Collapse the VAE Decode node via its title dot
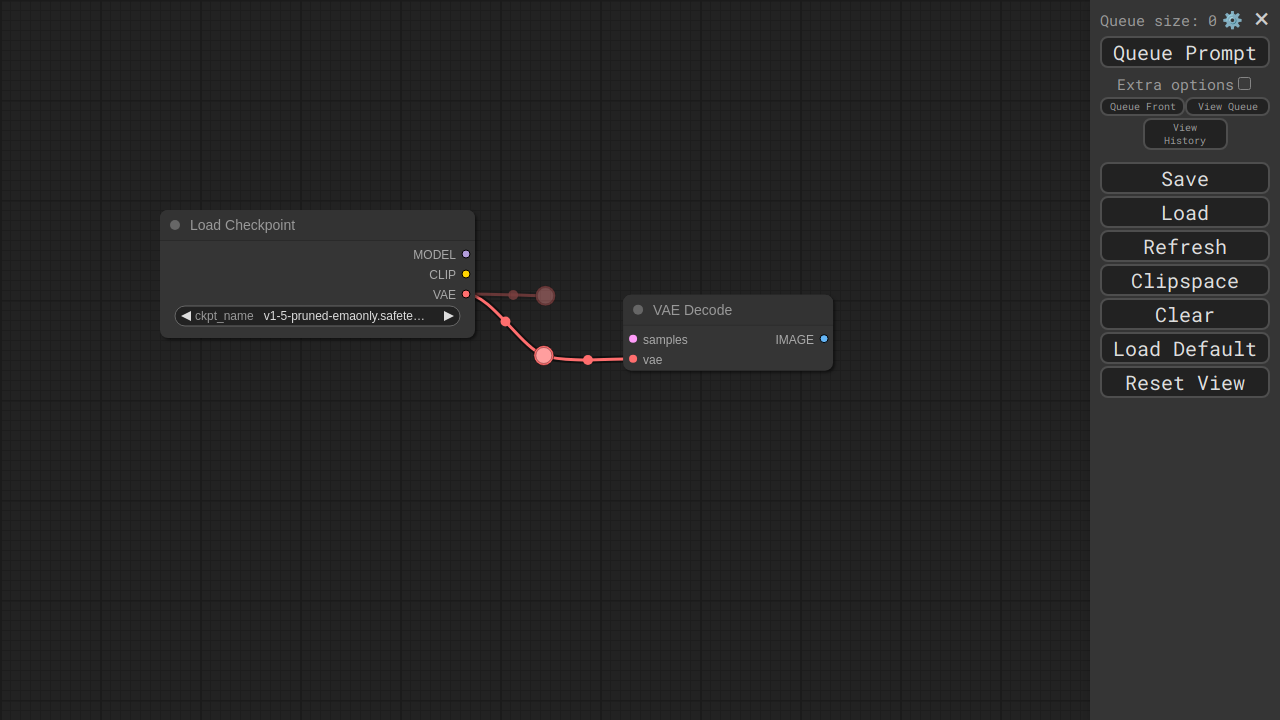This screenshot has width=1280, height=720. (638, 310)
